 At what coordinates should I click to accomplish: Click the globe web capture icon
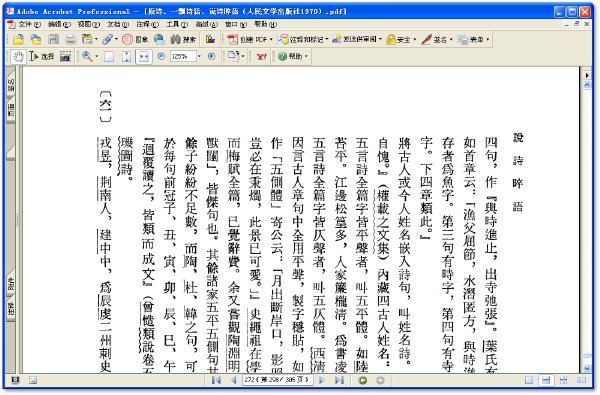click(159, 39)
